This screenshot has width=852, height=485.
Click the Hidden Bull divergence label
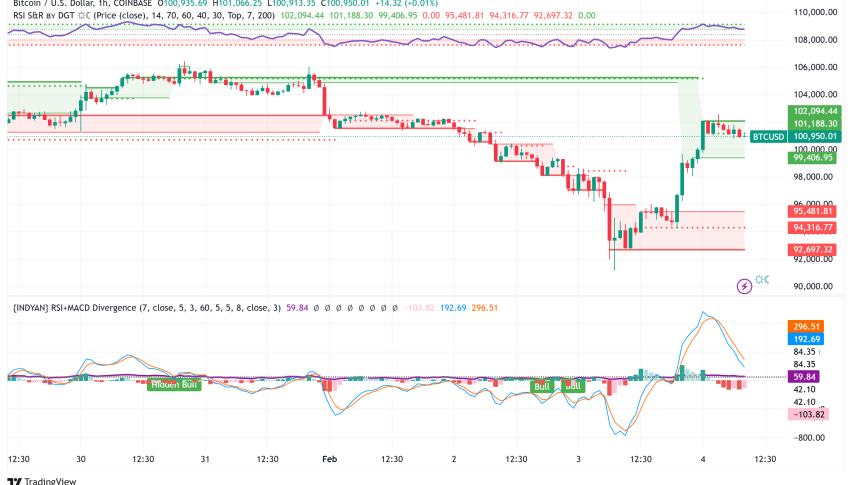[174, 385]
